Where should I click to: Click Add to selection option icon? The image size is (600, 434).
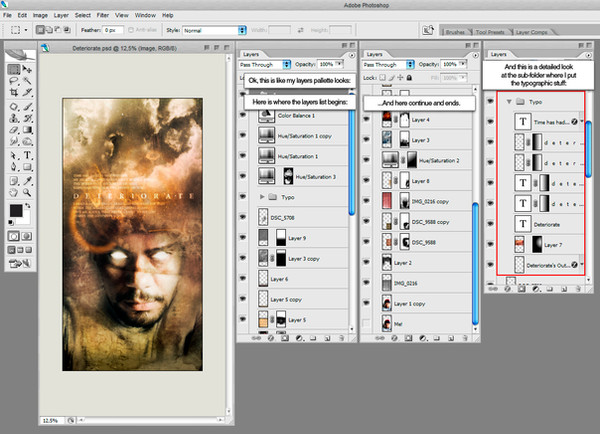click(49, 29)
